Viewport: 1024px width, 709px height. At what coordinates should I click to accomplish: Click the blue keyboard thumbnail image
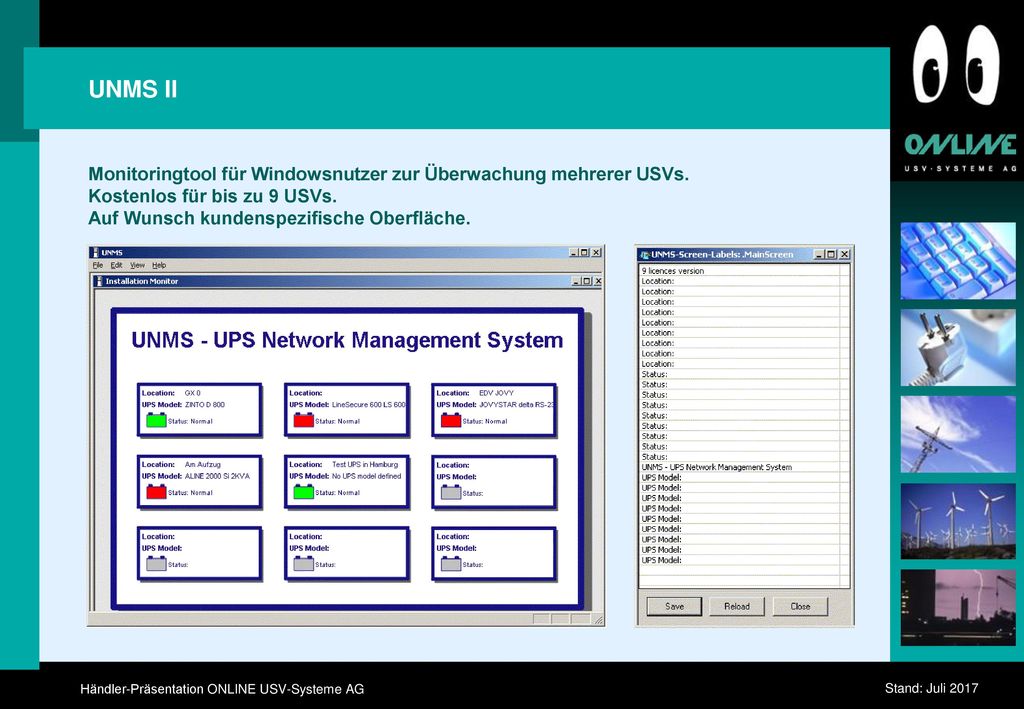(x=958, y=261)
